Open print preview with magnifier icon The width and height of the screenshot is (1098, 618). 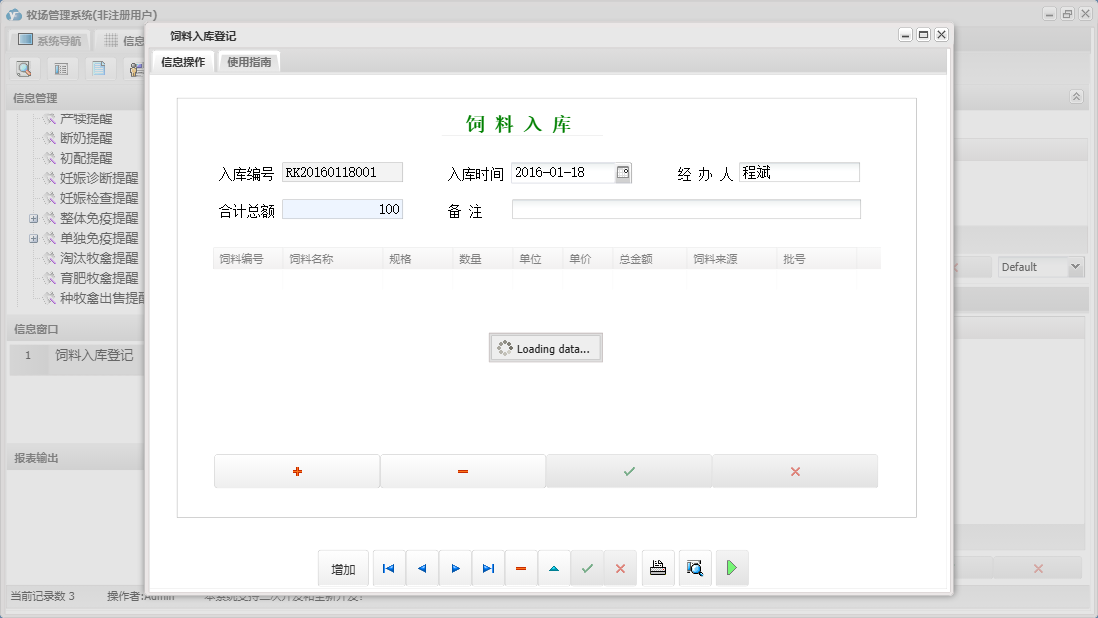click(695, 568)
